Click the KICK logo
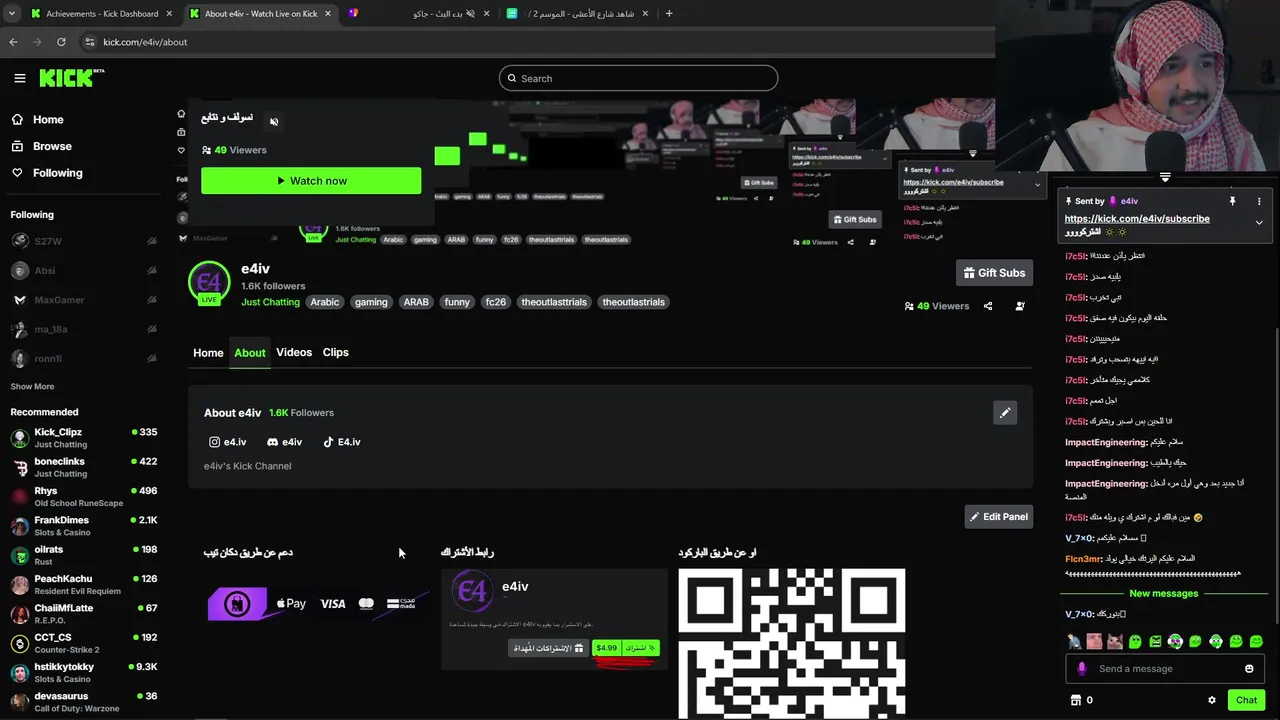 (x=71, y=77)
